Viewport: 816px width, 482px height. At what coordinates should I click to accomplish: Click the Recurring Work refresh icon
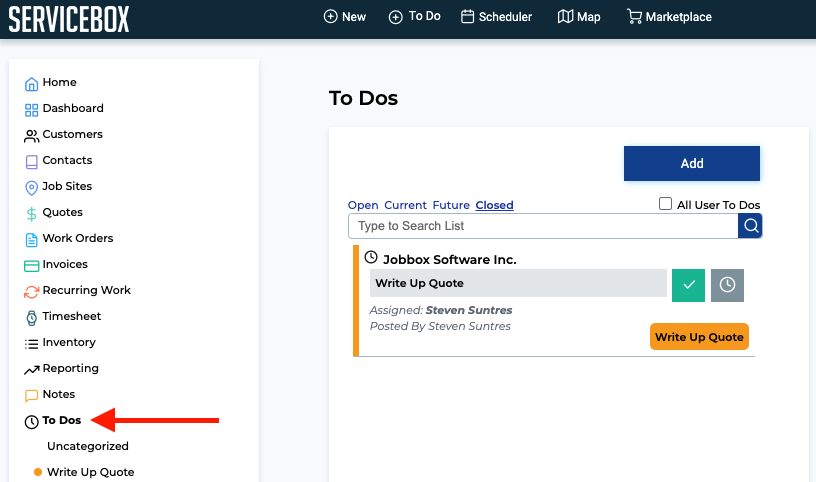tap(31, 292)
